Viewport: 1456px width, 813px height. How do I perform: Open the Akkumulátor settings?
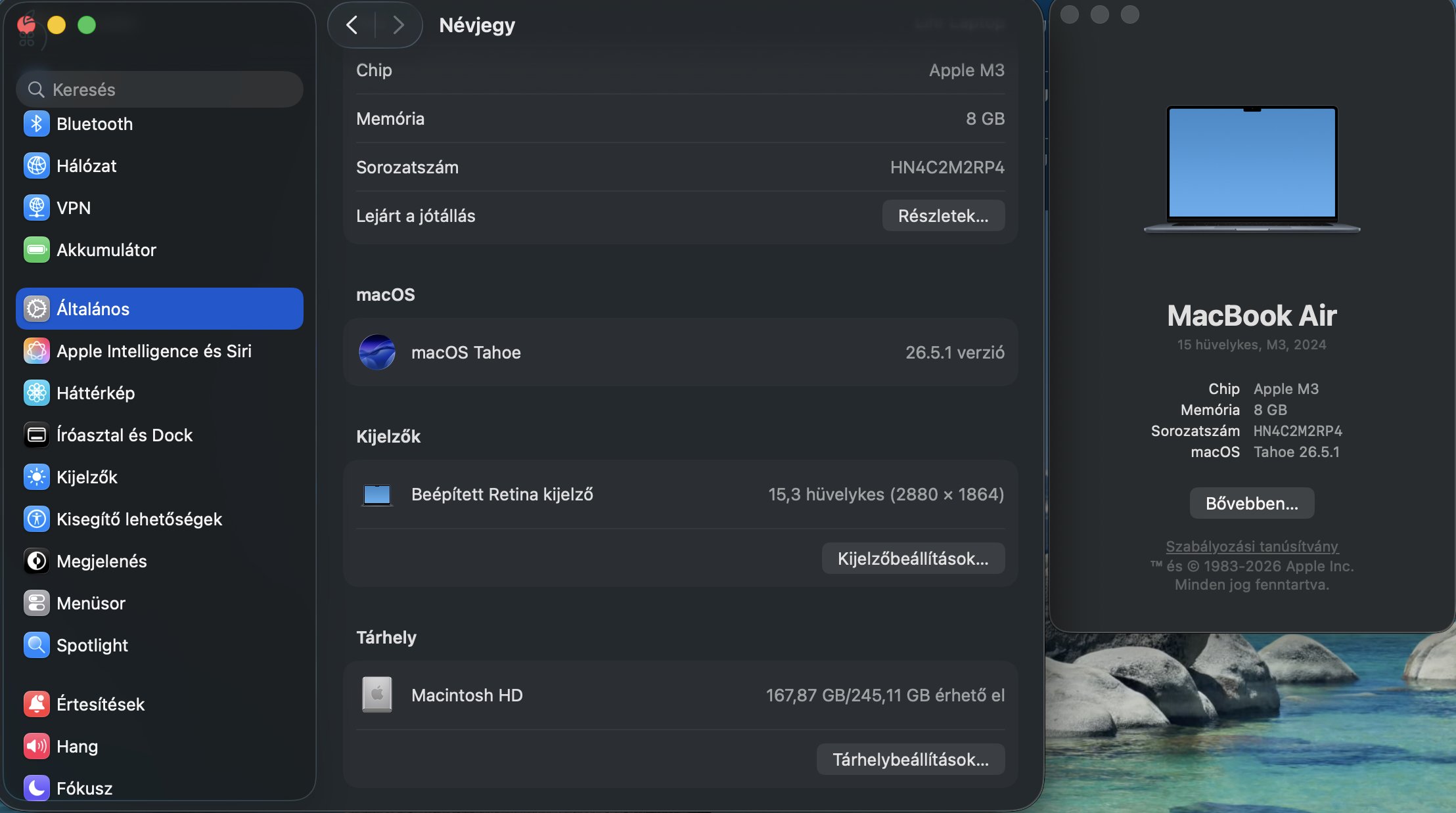(x=160, y=250)
